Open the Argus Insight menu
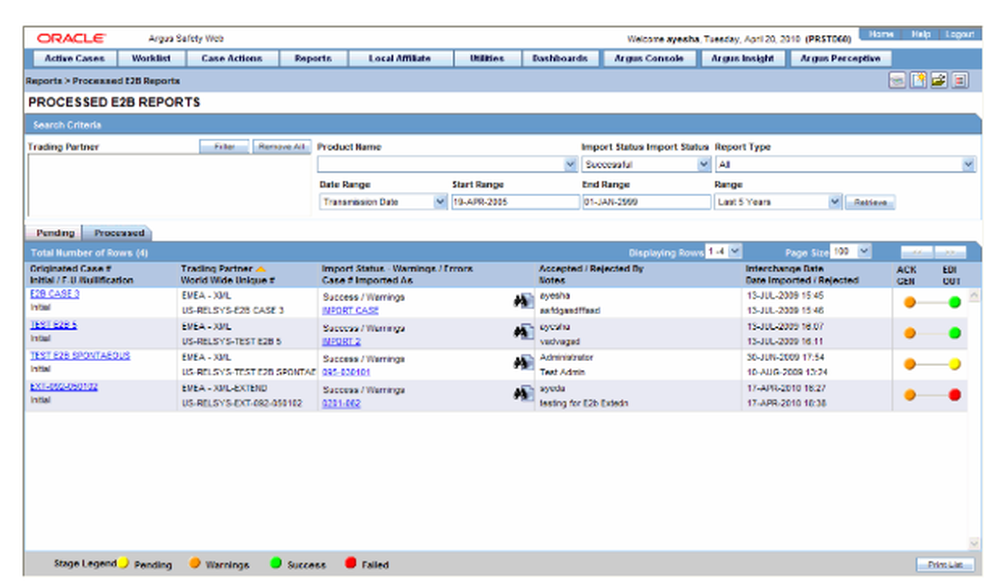Viewport: 1000px width, 587px height. coord(742,58)
